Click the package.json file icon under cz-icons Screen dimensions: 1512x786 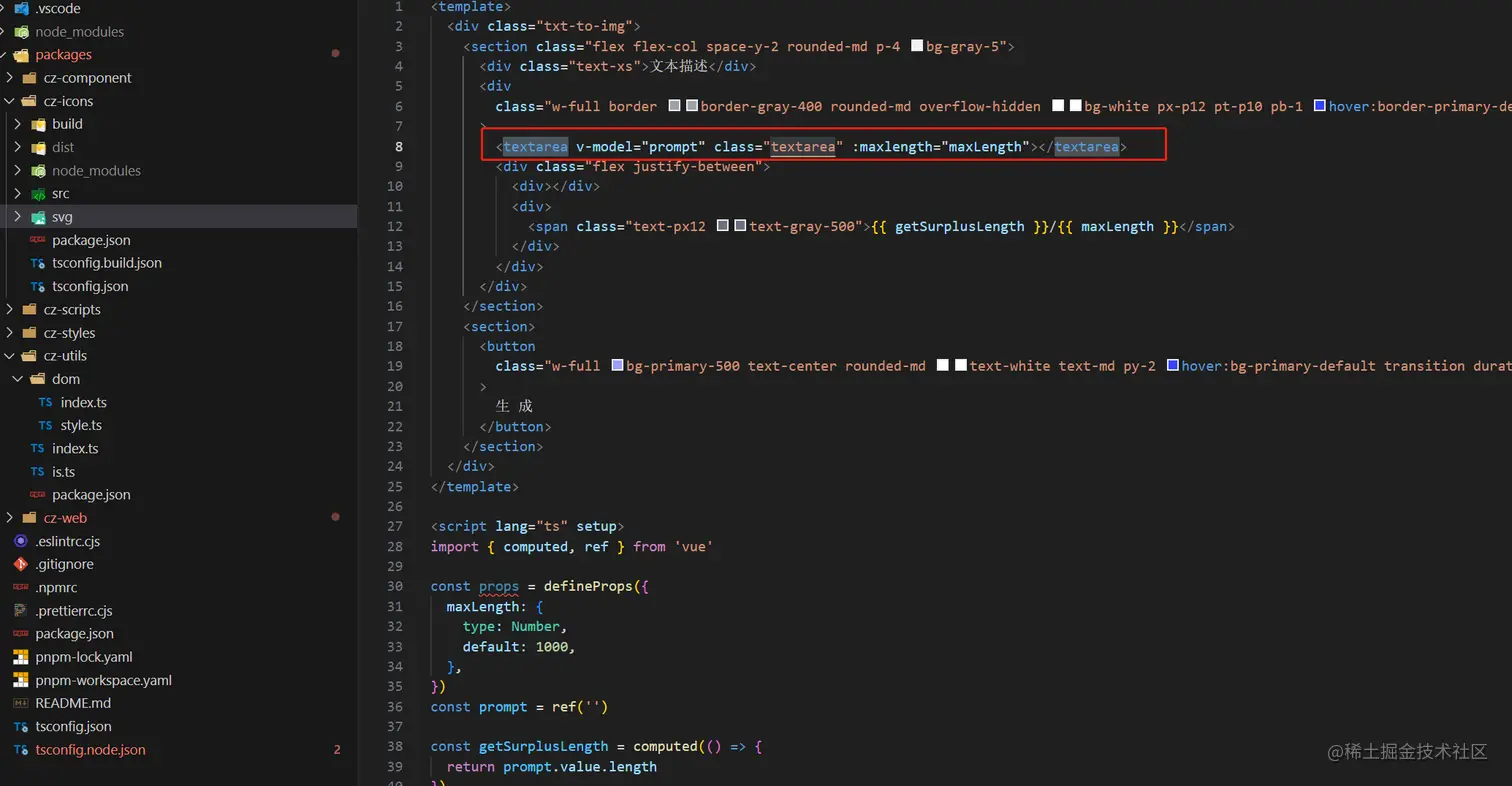tap(38, 240)
